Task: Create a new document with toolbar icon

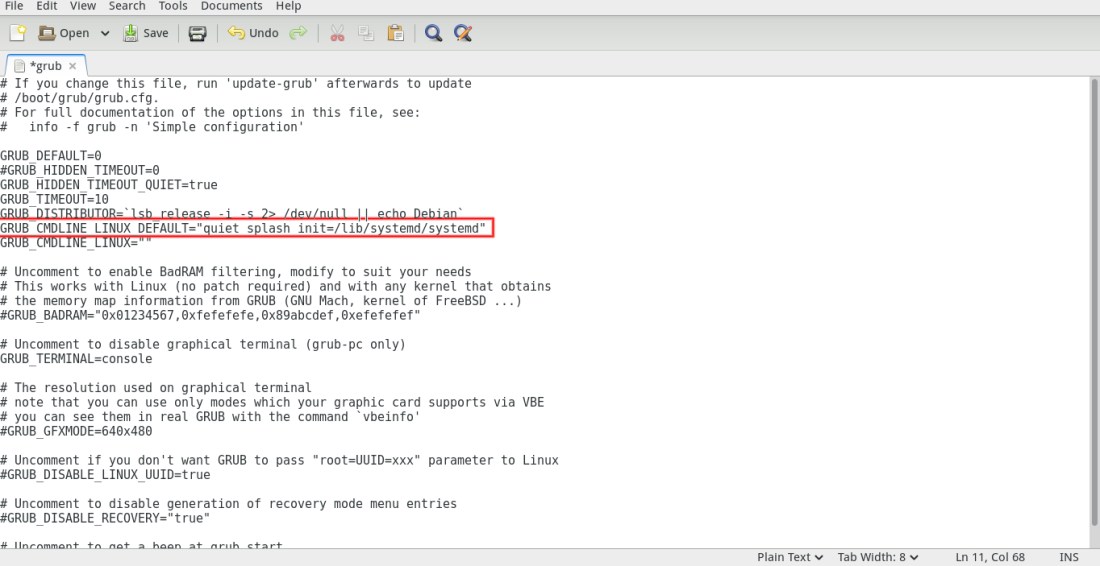Action: (x=17, y=33)
